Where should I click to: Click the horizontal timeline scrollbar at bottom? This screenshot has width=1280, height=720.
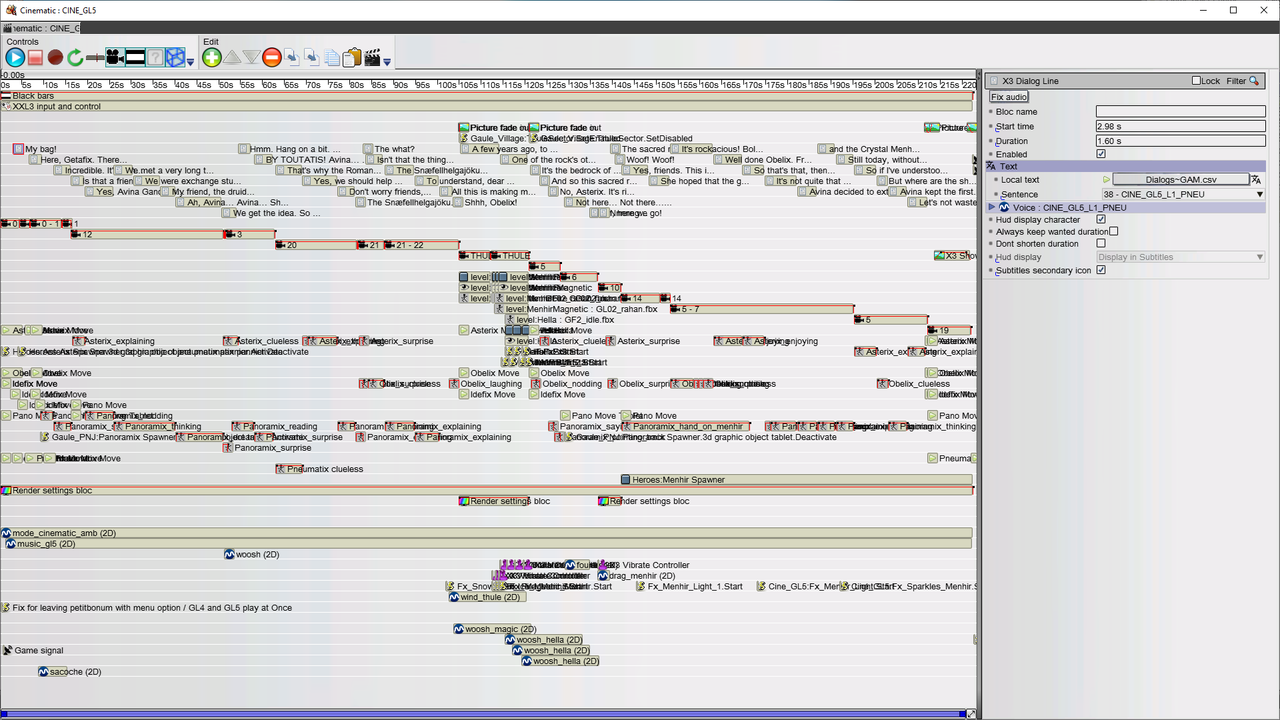click(x=485, y=714)
